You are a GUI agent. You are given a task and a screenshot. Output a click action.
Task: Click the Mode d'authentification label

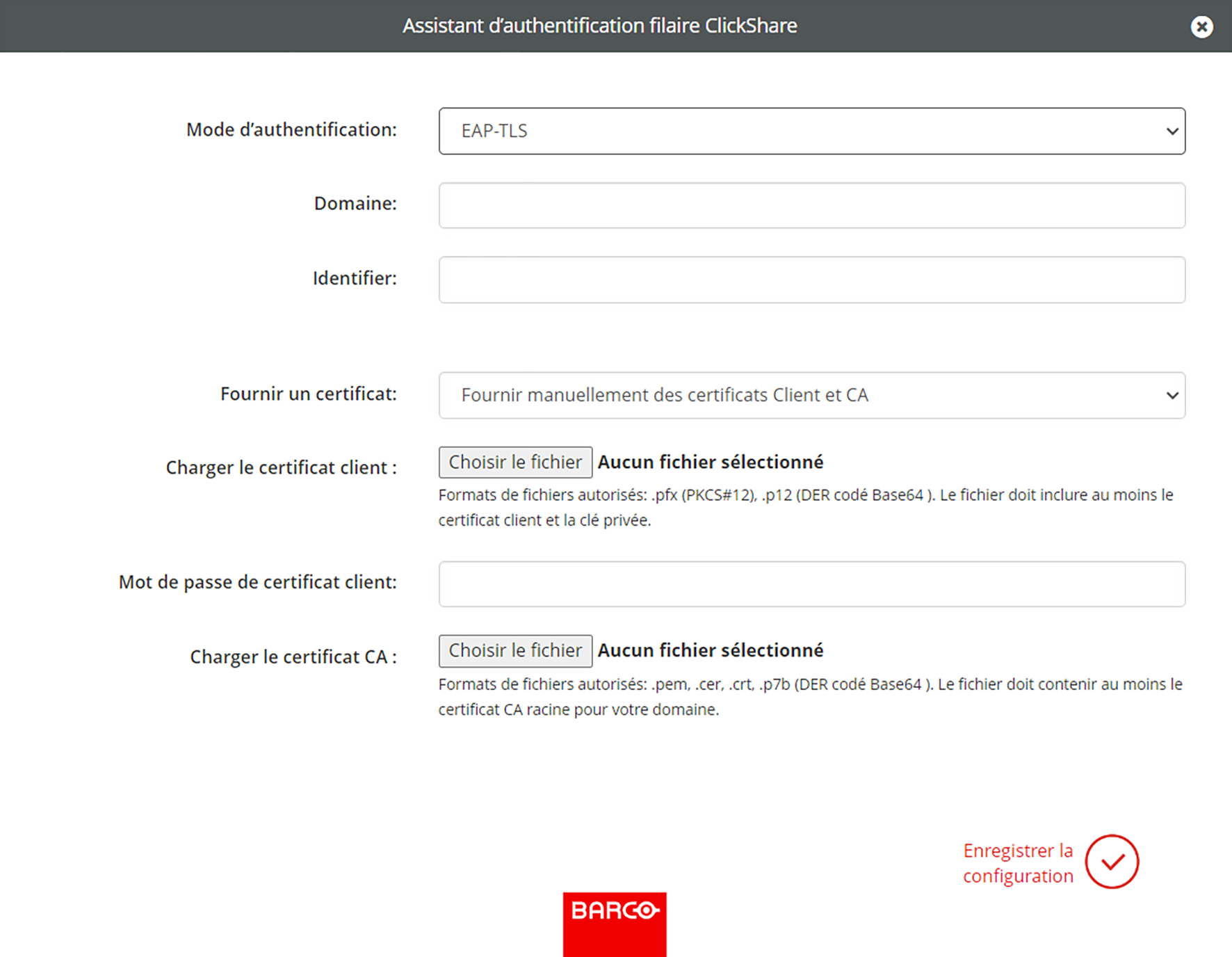[291, 129]
